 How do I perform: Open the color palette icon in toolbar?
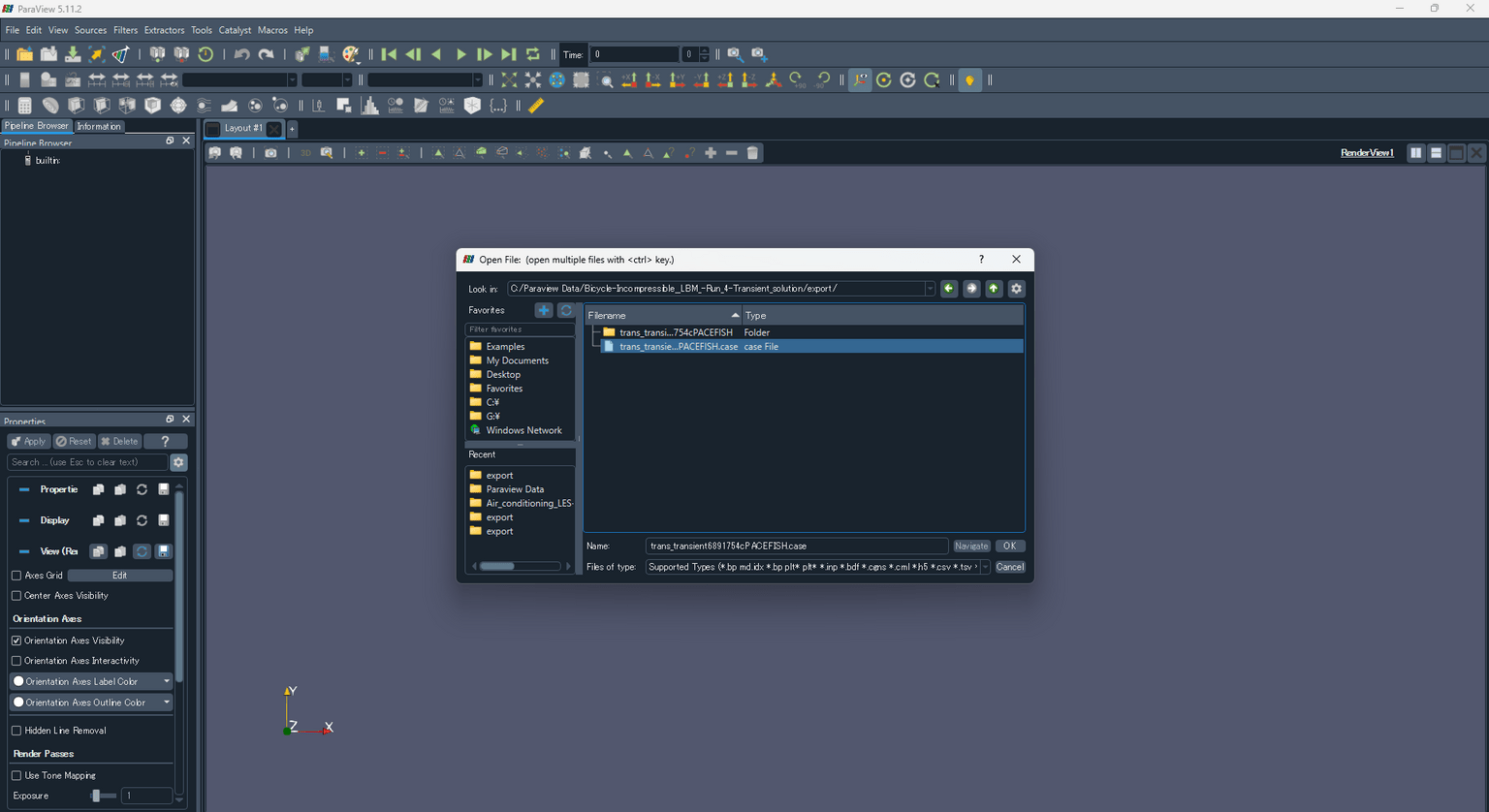351,54
